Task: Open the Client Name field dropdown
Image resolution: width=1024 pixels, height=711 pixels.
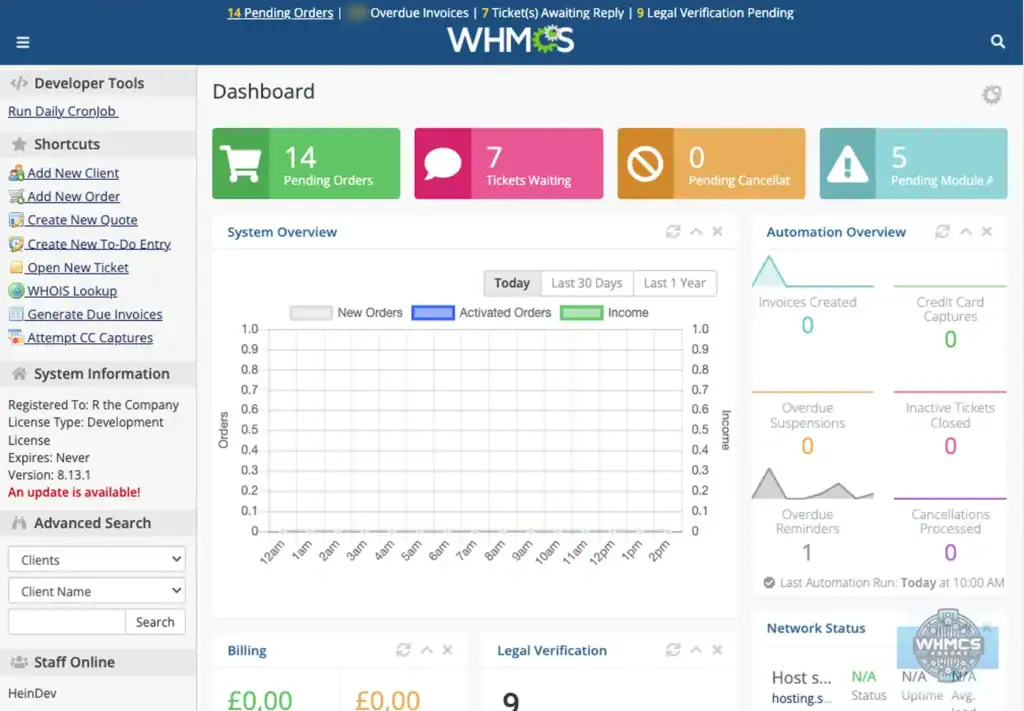Action: tap(97, 591)
